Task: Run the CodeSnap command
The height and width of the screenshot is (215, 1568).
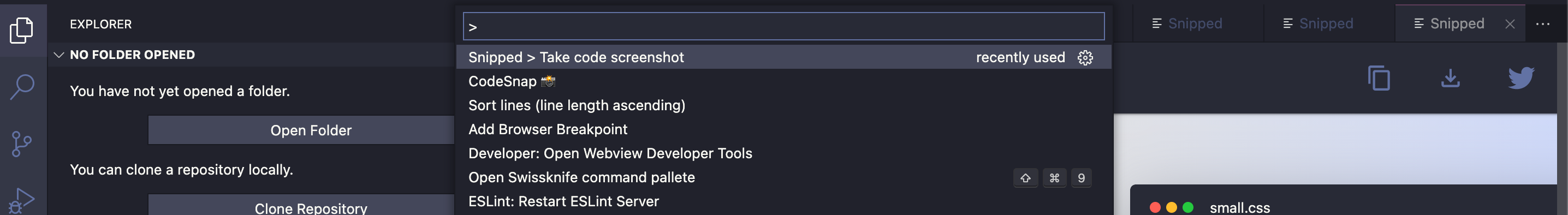Action: [x=783, y=81]
